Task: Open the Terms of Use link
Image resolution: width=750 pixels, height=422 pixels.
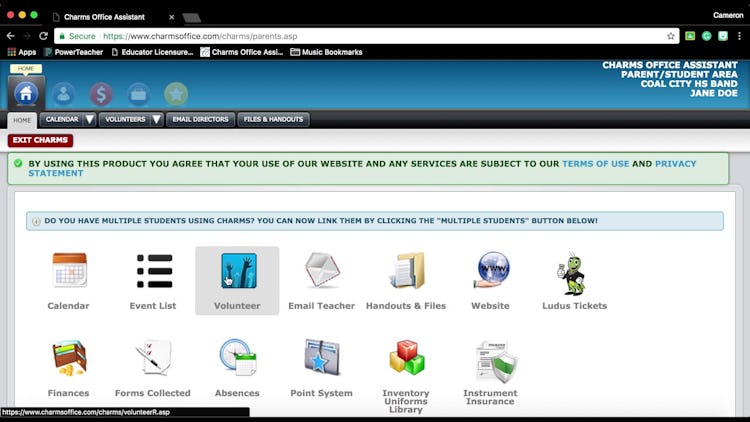Action: pyautogui.click(x=596, y=164)
